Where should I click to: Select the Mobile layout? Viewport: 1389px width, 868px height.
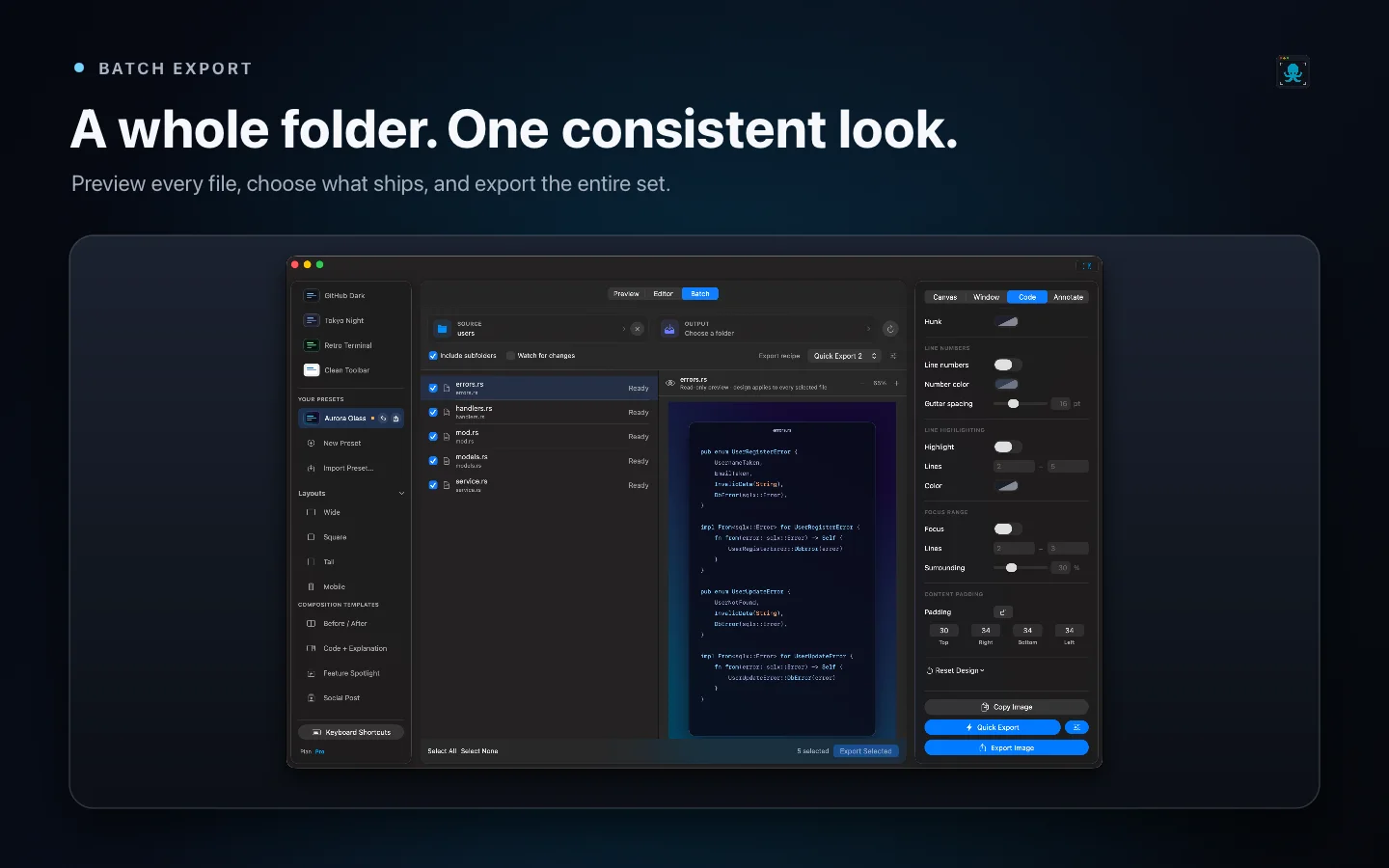click(350, 586)
